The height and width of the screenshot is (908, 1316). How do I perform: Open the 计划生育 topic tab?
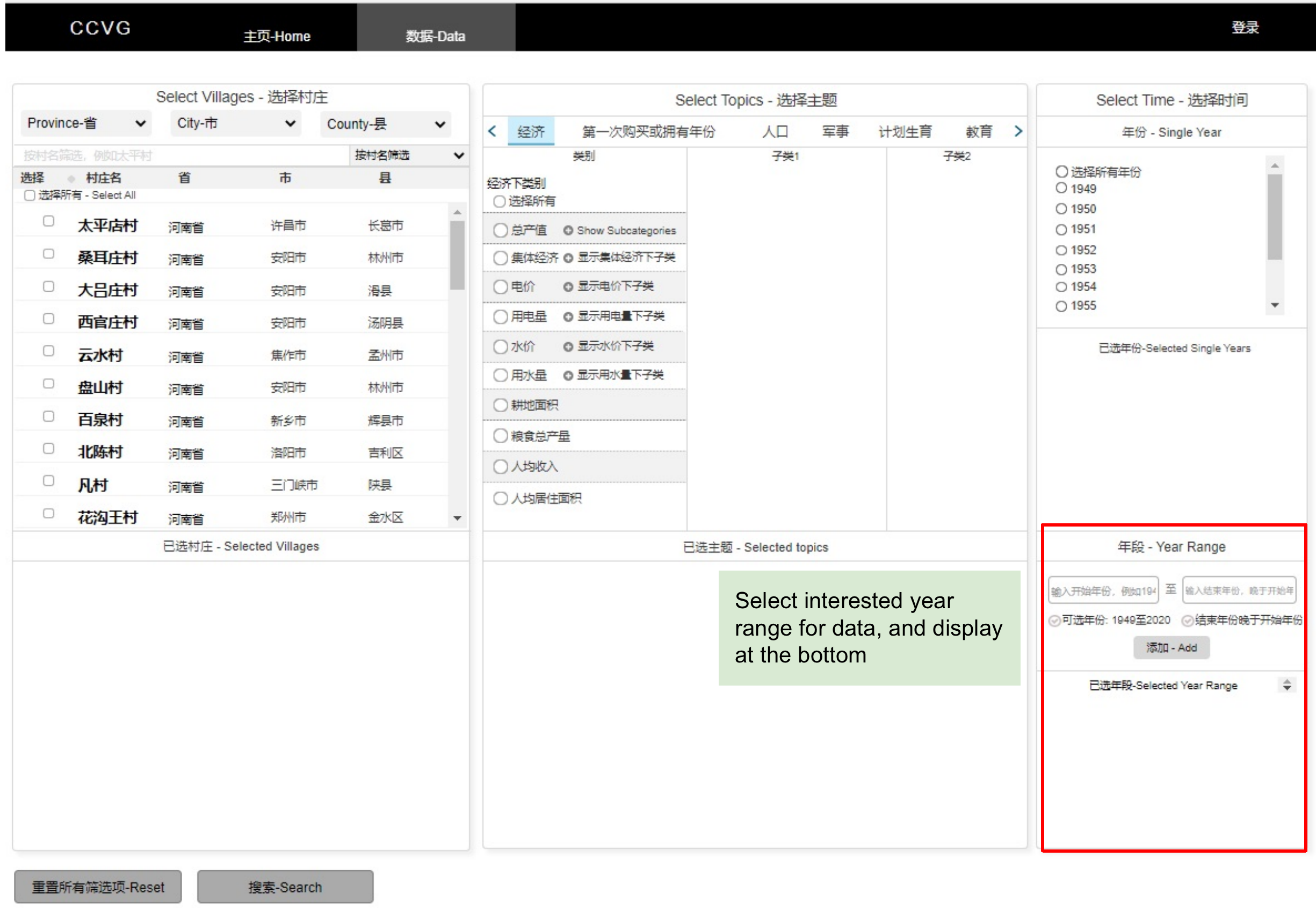(x=905, y=132)
